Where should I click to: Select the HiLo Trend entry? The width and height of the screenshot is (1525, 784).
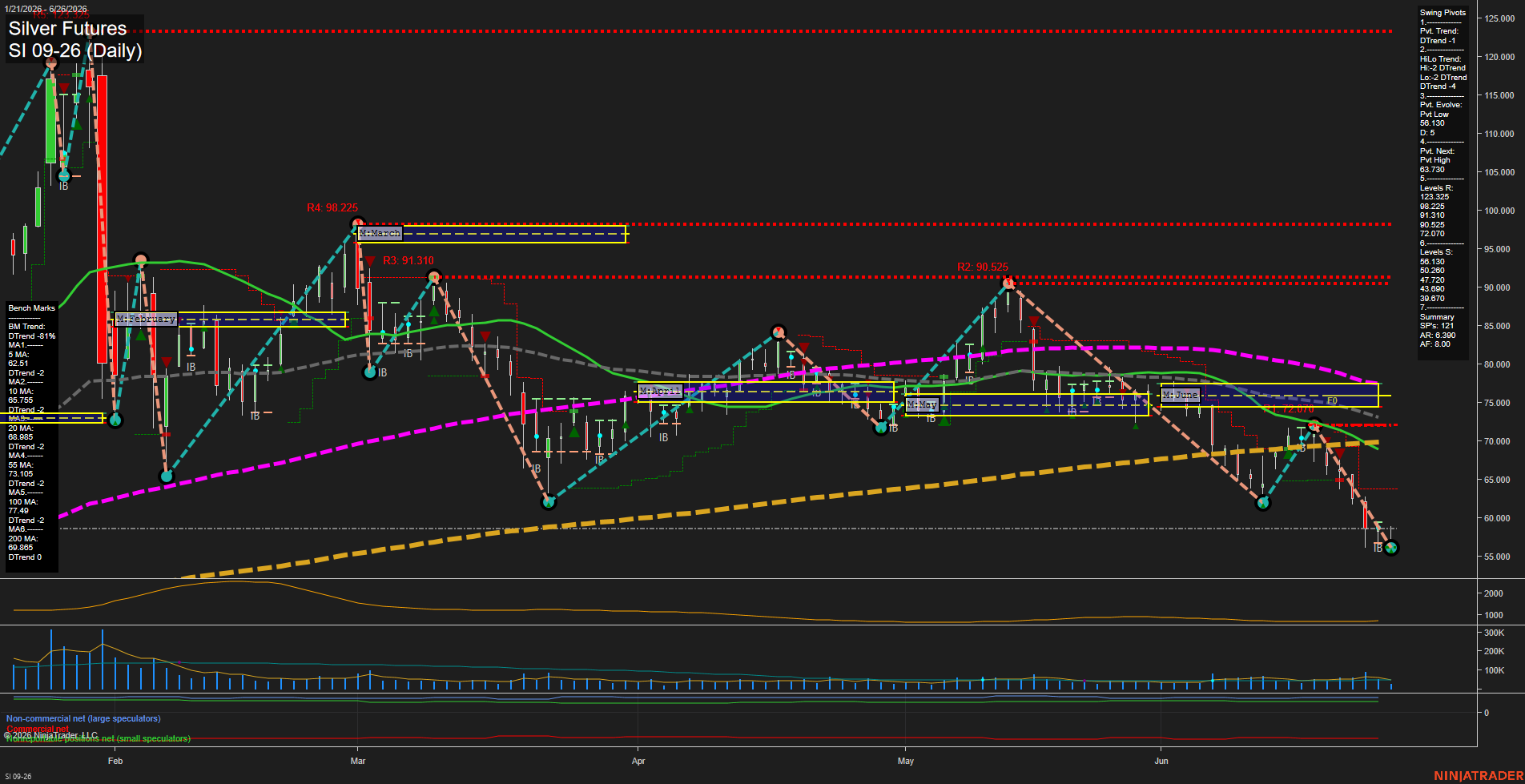pos(1441,59)
